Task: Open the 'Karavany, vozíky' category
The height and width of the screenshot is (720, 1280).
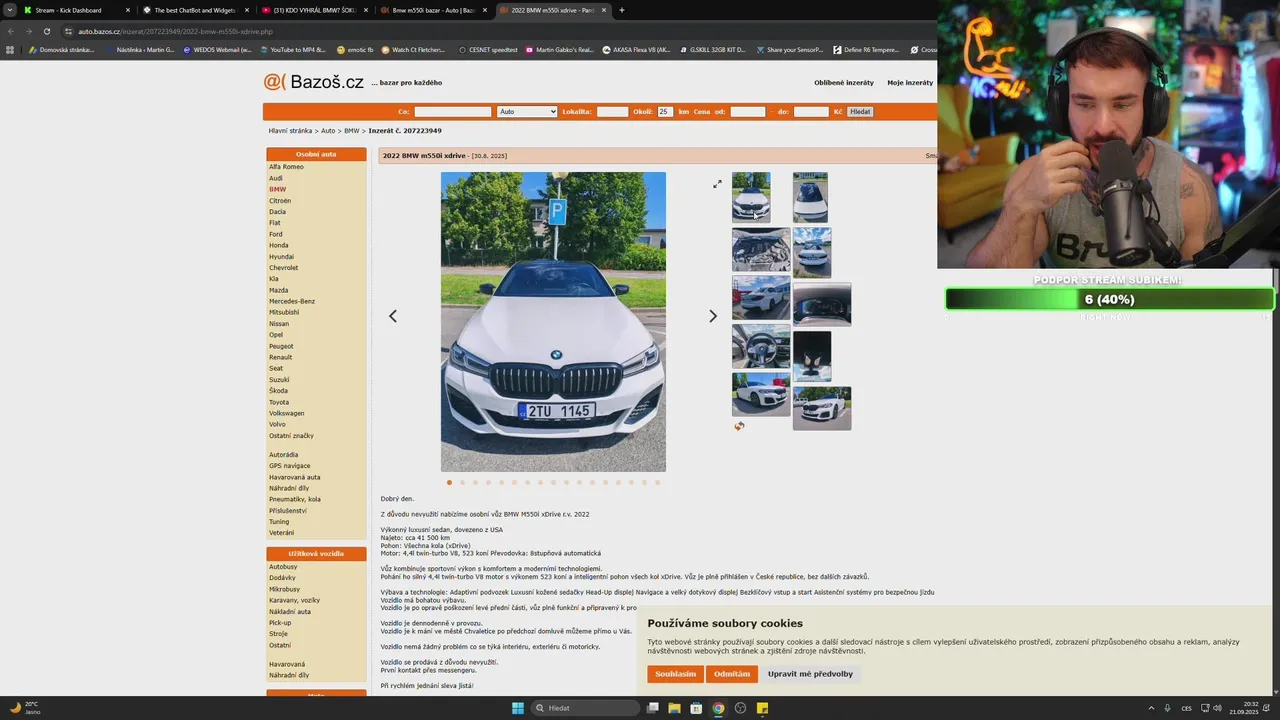Action: click(295, 601)
